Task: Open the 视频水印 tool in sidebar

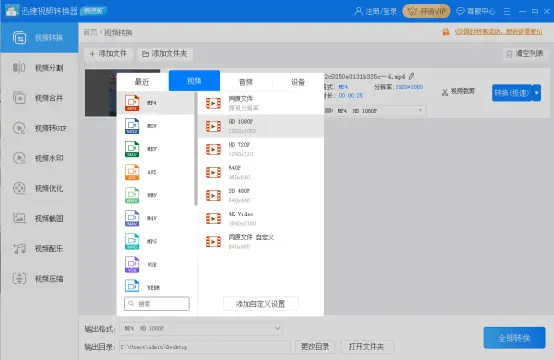Action: 39,158
